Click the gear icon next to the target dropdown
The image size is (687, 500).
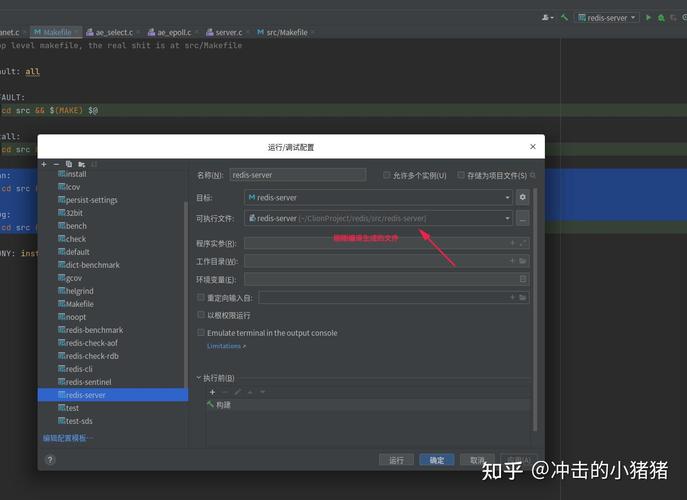click(x=522, y=197)
